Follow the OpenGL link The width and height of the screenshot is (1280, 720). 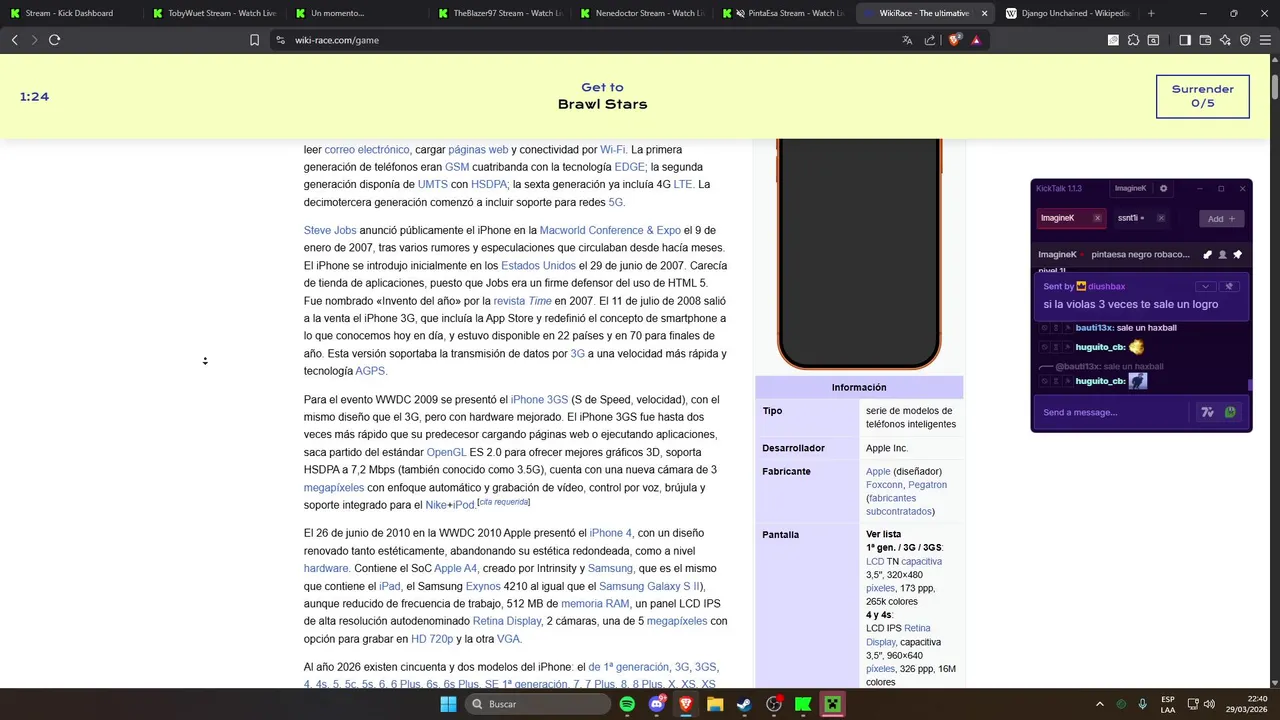point(446,452)
